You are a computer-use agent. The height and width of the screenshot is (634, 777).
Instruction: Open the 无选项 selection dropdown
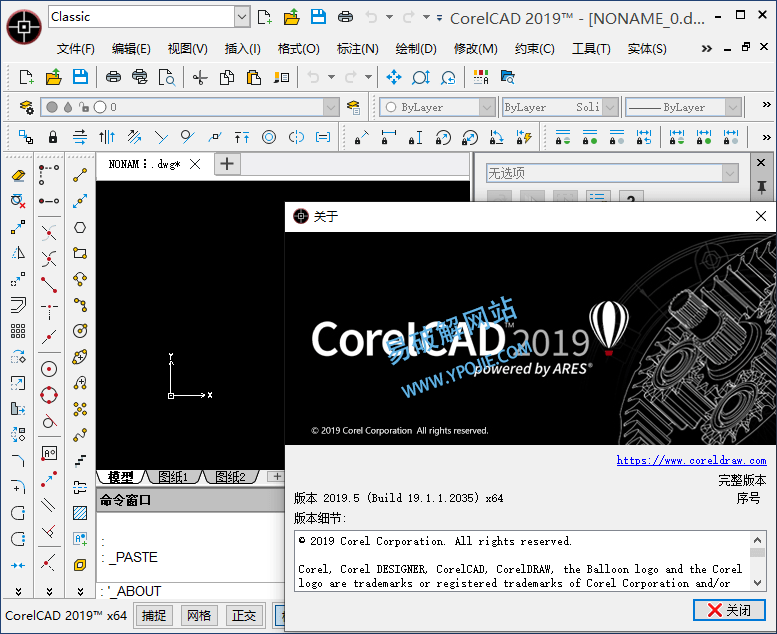pos(731,173)
